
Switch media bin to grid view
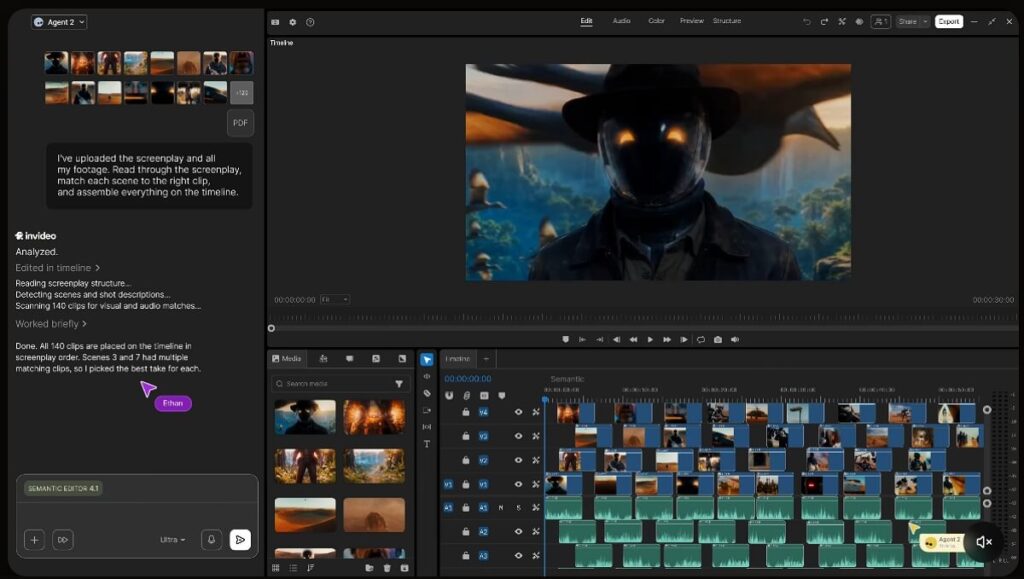276,568
